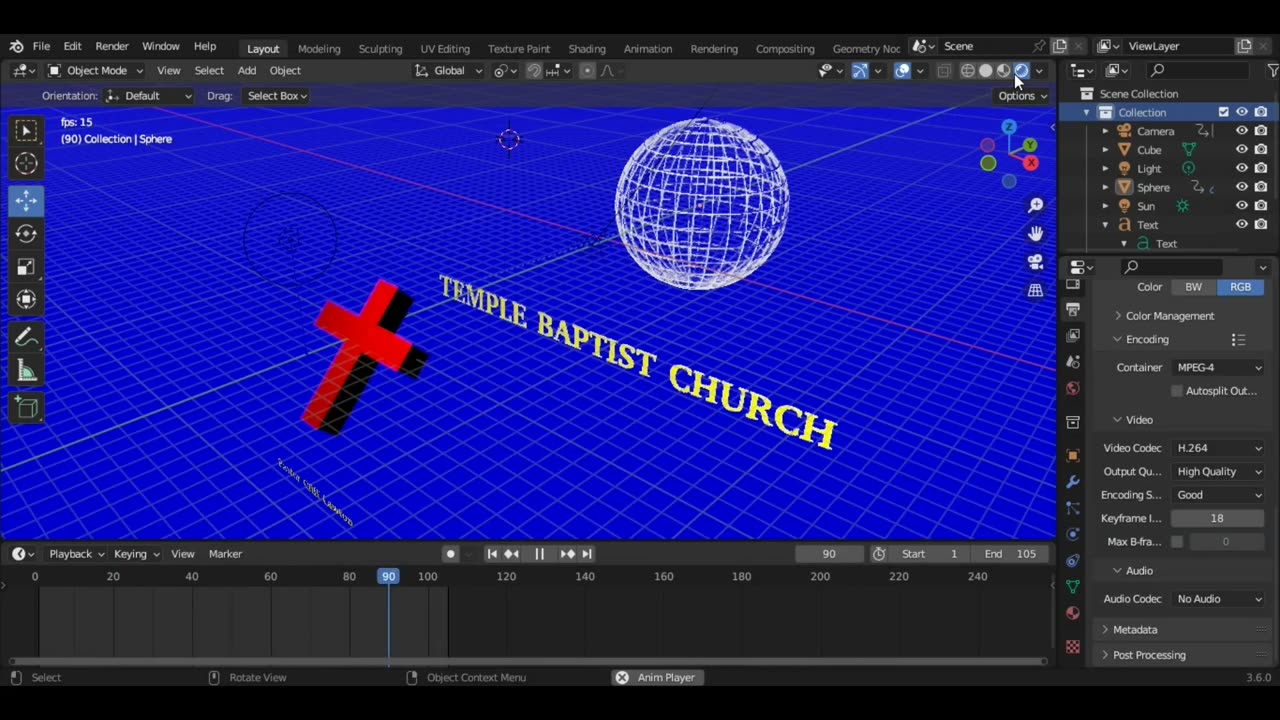
Task: Switch to the Shading workspace tab
Action: point(587,49)
